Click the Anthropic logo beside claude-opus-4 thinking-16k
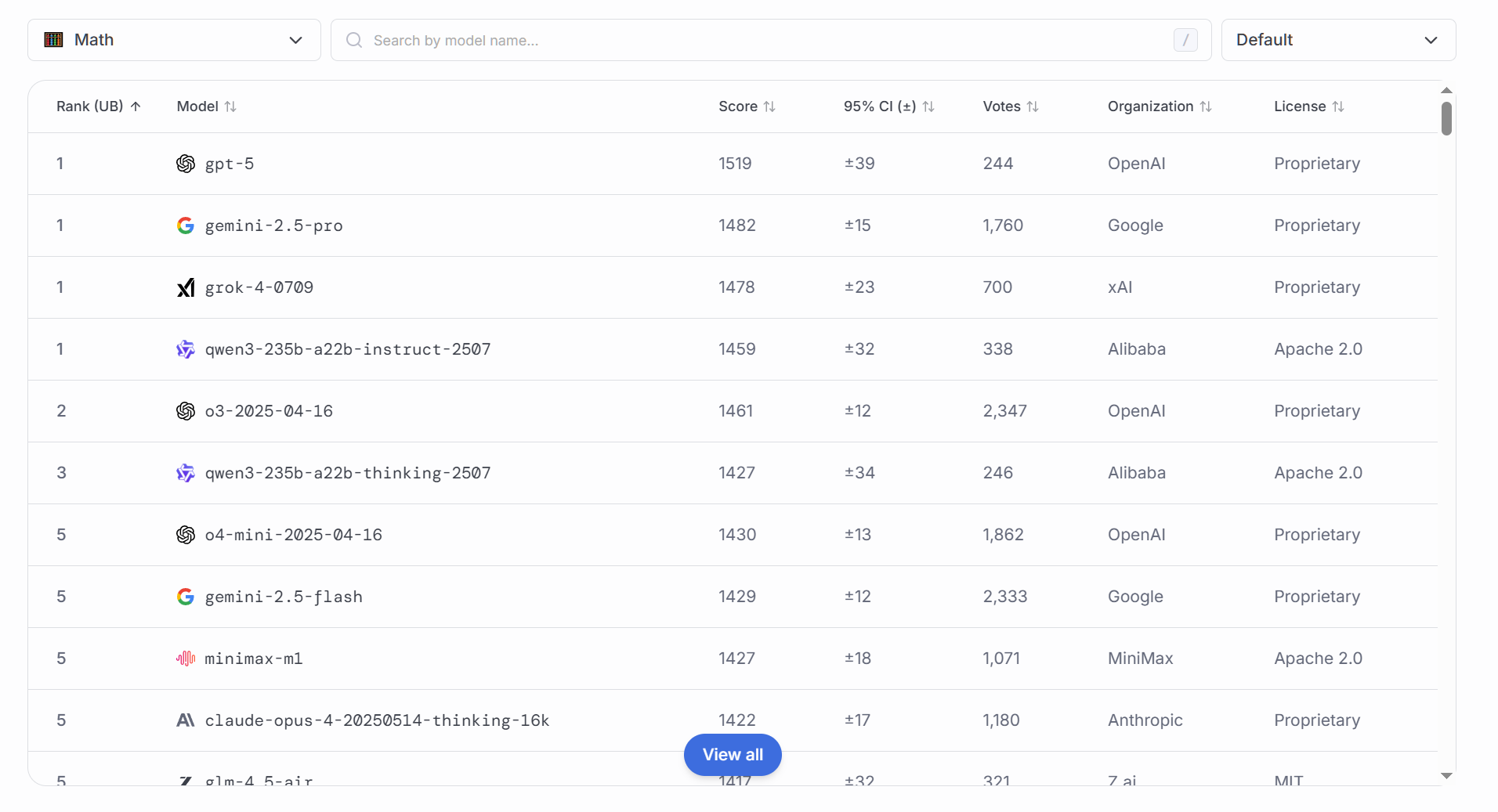The image size is (1498, 812). tap(186, 720)
